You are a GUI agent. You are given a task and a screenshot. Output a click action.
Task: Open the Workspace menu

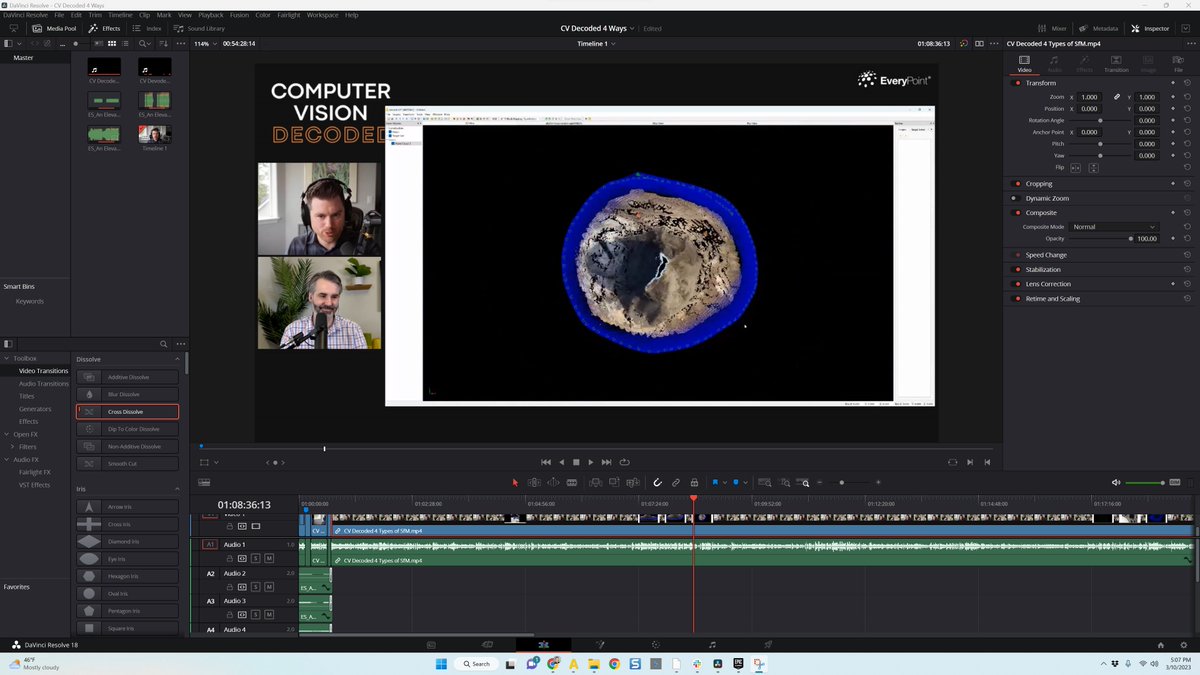(322, 15)
